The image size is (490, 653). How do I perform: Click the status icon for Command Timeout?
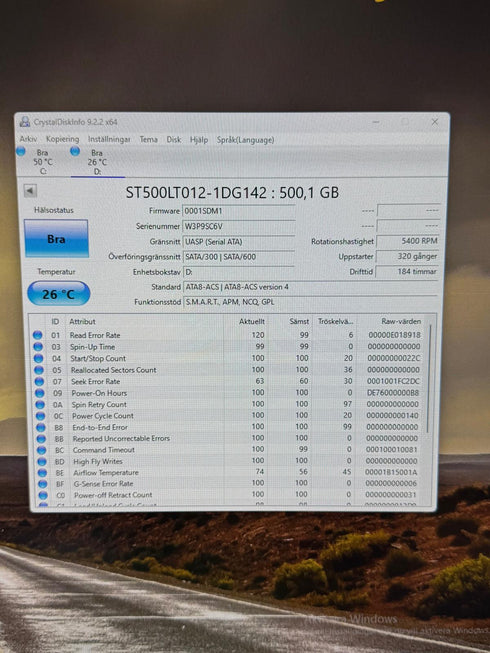tap(42, 450)
